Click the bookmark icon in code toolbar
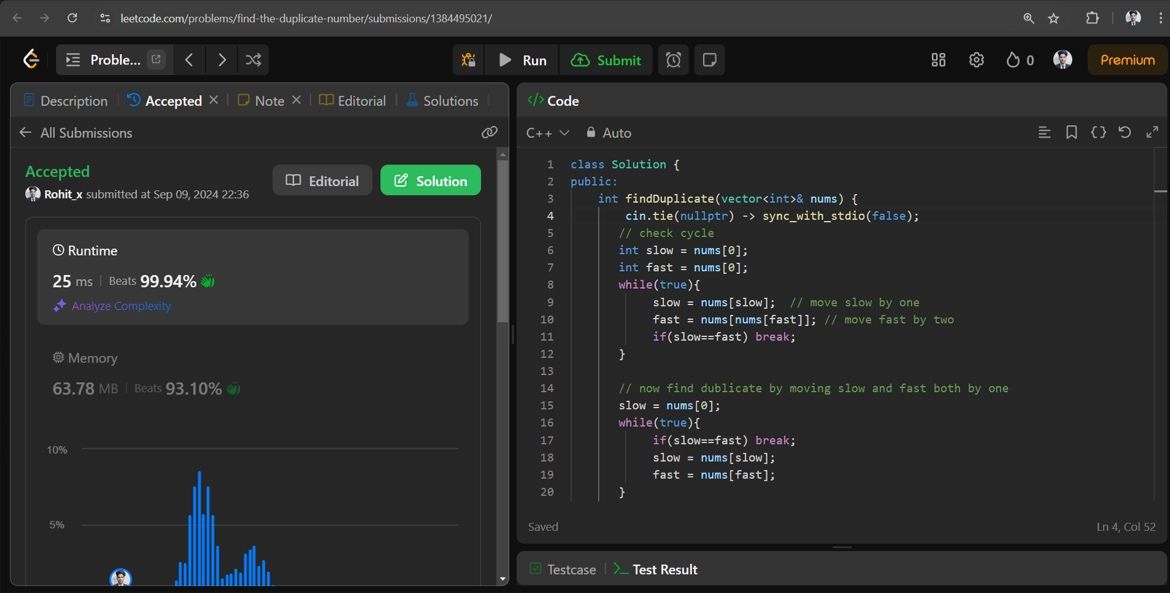 (1072, 133)
